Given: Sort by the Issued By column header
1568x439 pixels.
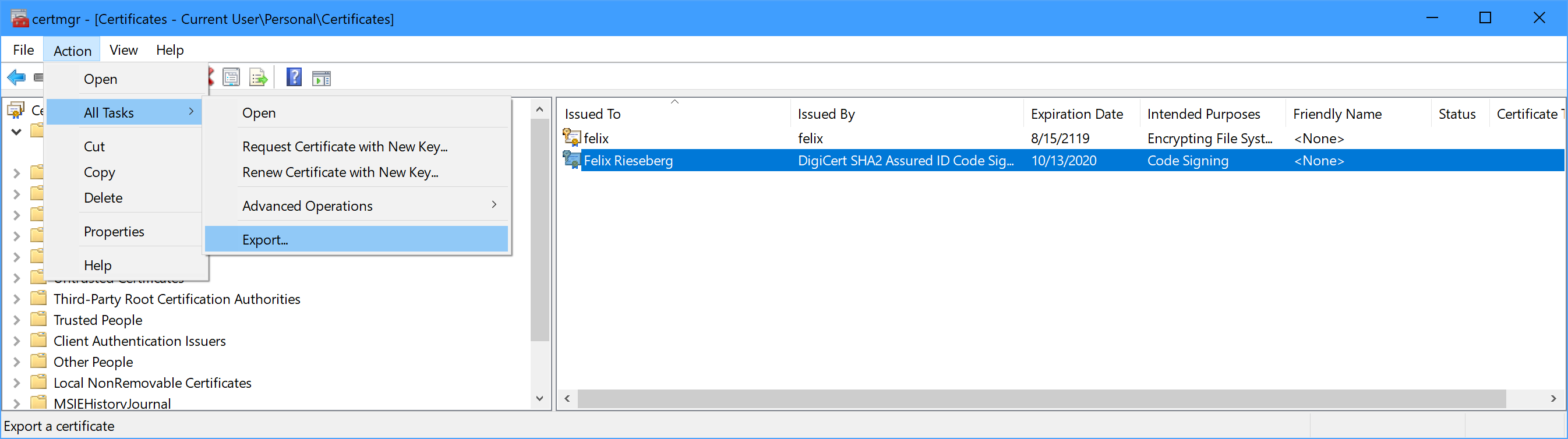Looking at the screenshot, I should (907, 114).
